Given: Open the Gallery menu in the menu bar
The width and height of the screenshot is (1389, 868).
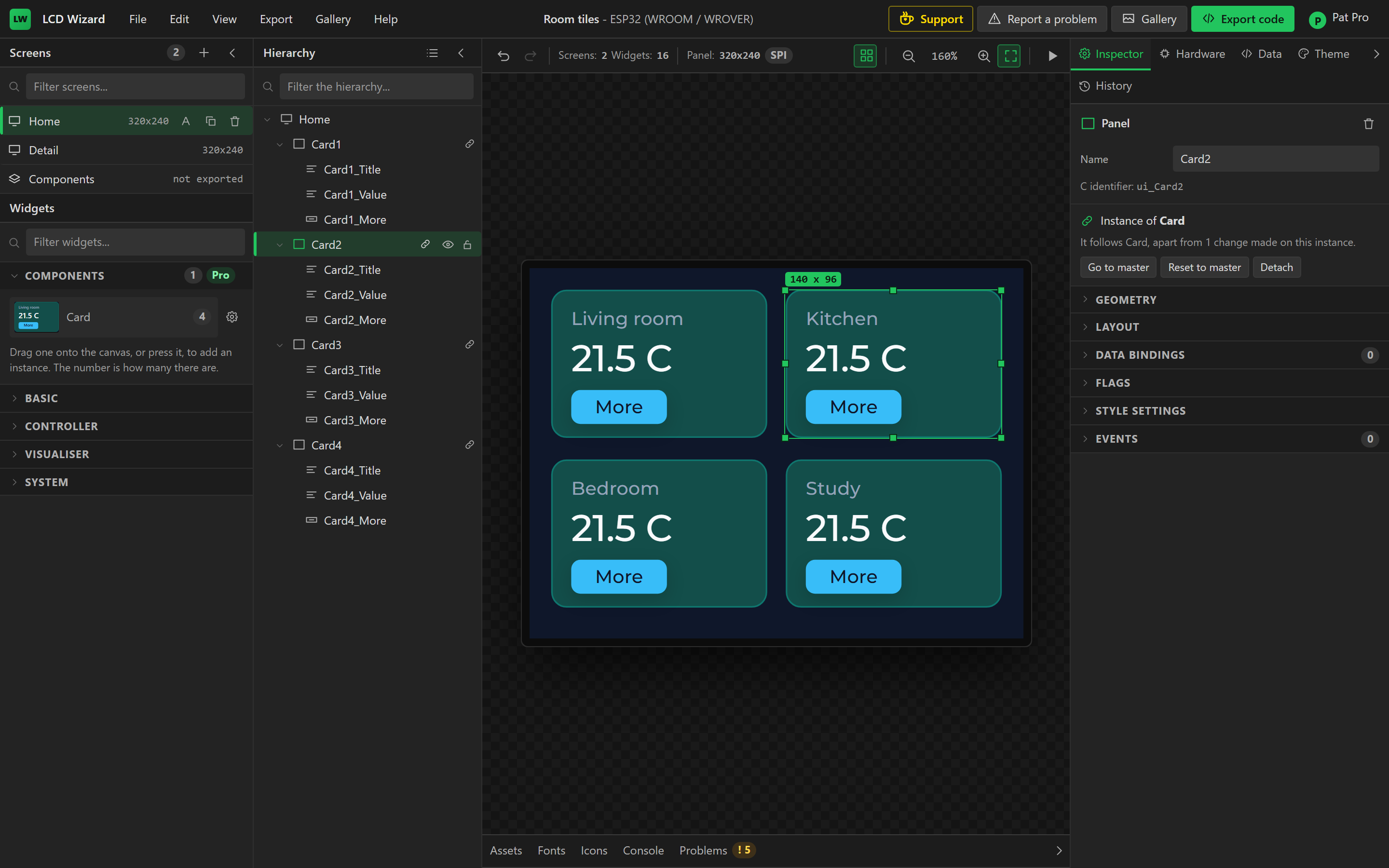Looking at the screenshot, I should 333,19.
